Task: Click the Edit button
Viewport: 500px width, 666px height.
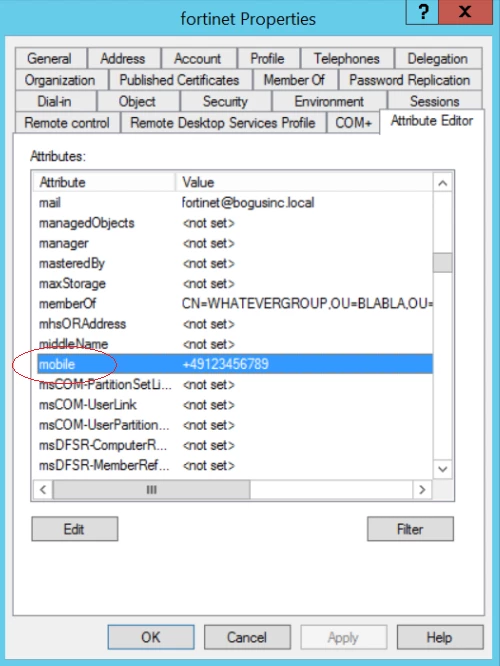Action: pos(75,529)
